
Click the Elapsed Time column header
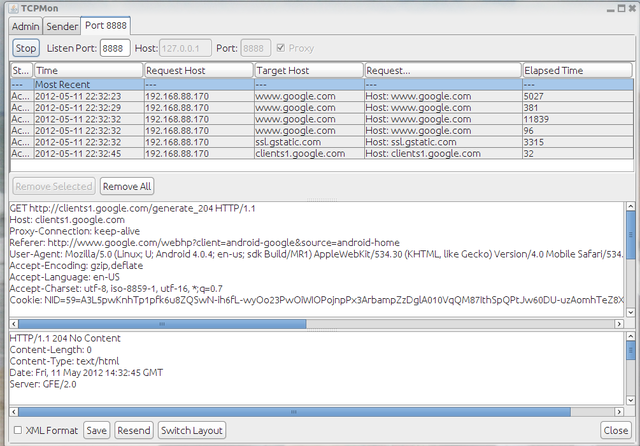pyautogui.click(x=575, y=71)
